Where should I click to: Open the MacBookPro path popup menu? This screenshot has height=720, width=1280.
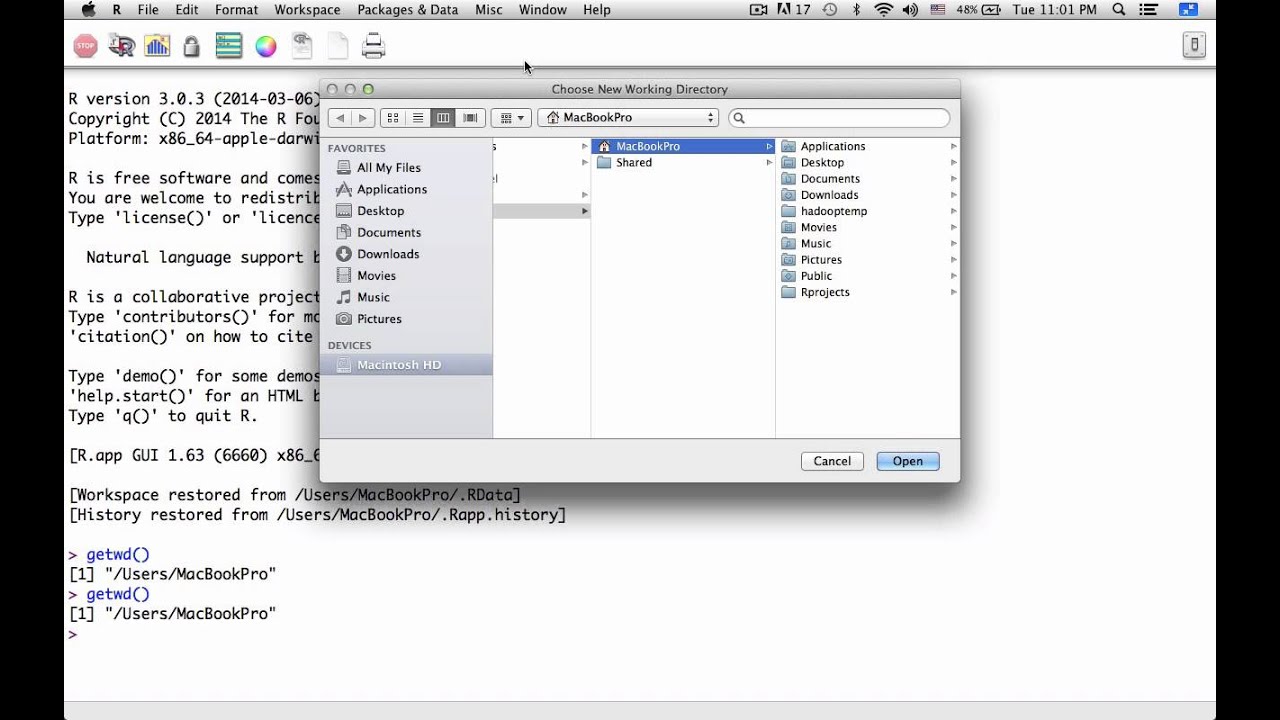coord(629,118)
